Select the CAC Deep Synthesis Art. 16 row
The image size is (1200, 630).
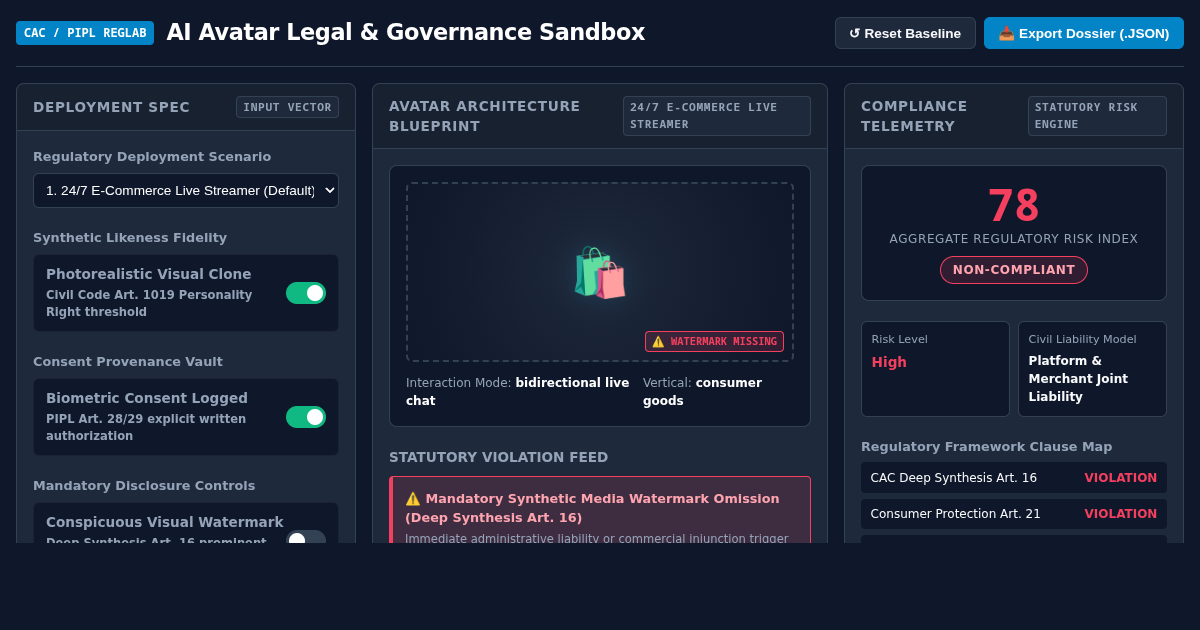(1014, 478)
